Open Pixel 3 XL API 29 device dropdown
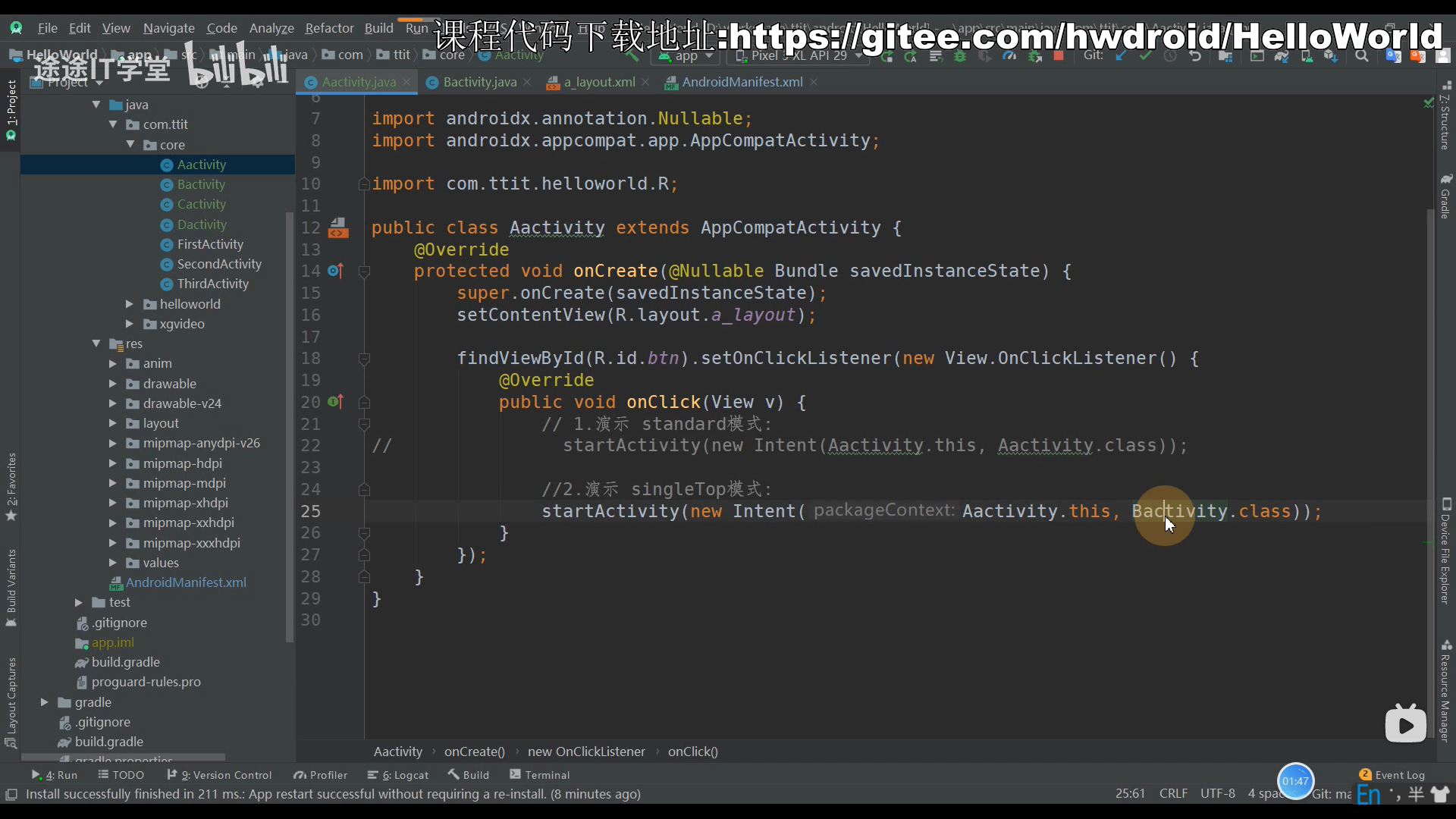The height and width of the screenshot is (819, 1456). 799,55
